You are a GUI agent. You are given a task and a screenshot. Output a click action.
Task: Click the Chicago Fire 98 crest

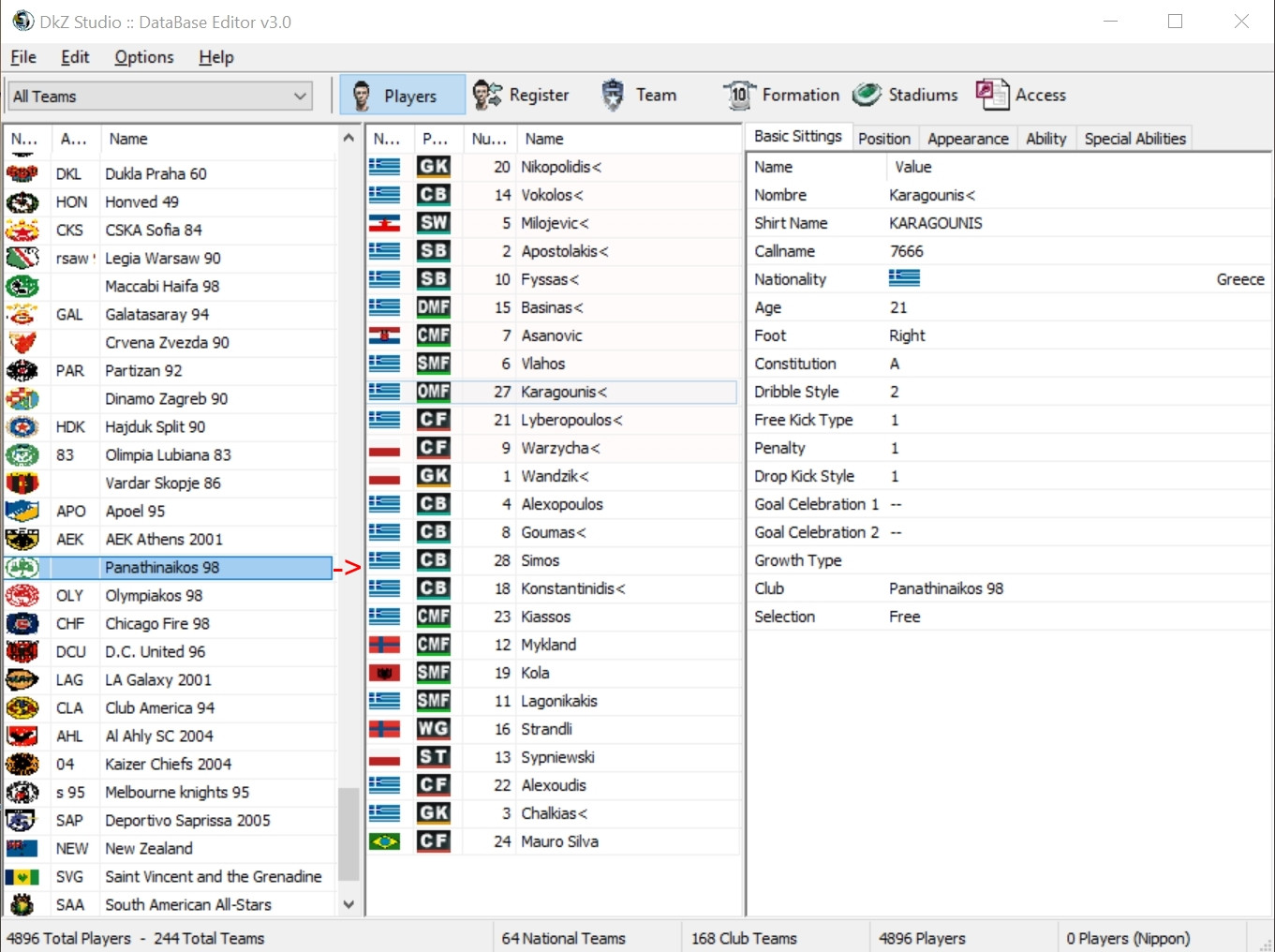pyautogui.click(x=22, y=624)
